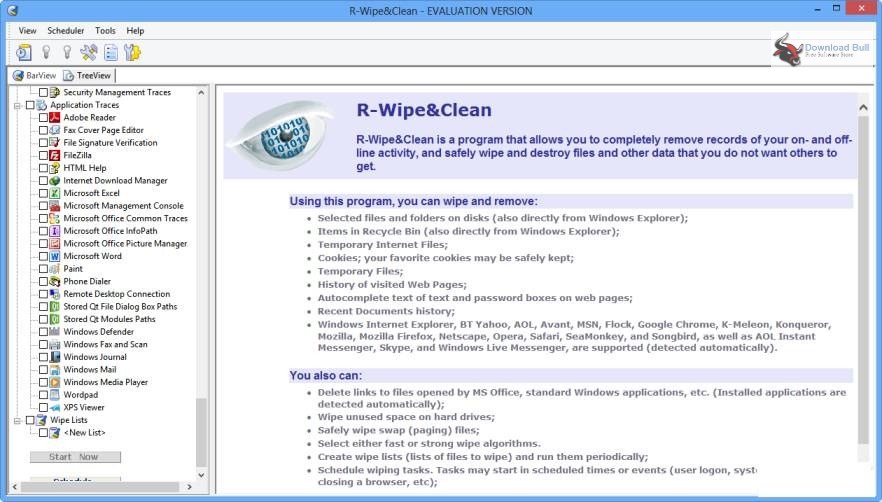Click the Application Traces node icon

coord(42,105)
